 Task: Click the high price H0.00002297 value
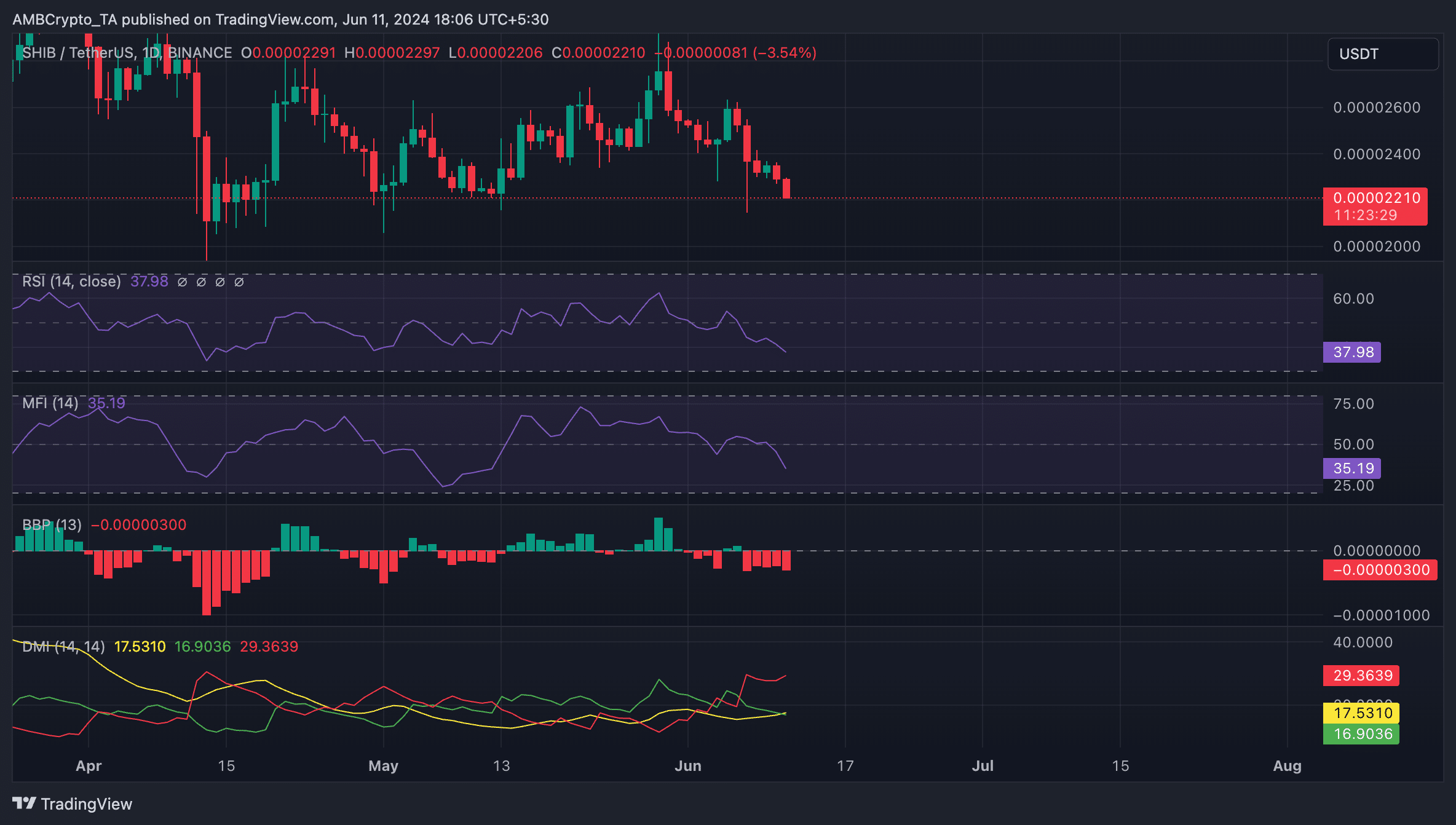click(392, 53)
